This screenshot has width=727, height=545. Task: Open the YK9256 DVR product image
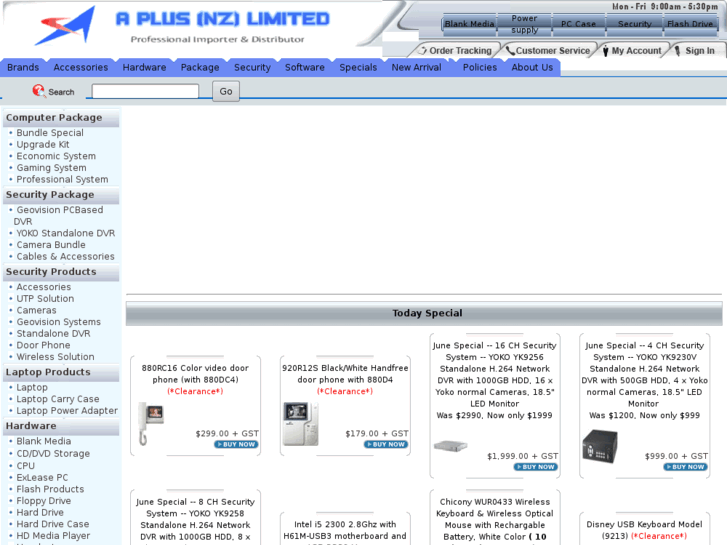[x=450, y=446]
